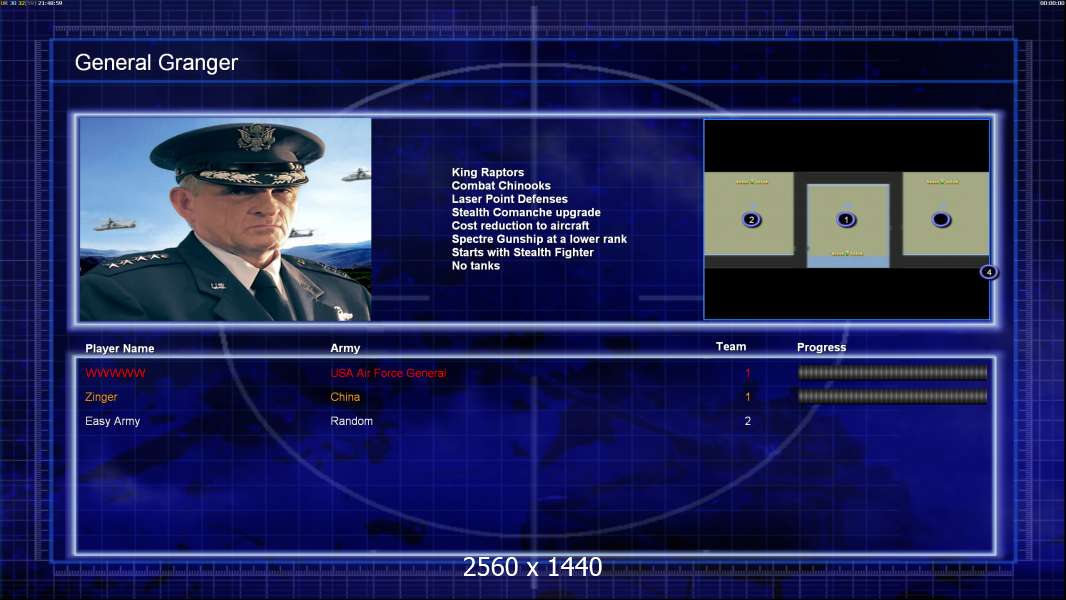Click the 'No tanks' feature line
The image size is (1066, 600).
point(475,266)
